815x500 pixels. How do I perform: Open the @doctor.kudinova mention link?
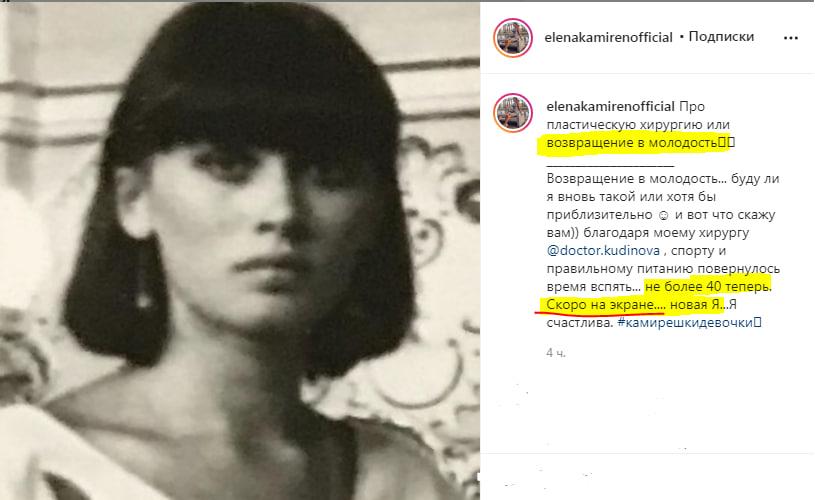pos(603,251)
